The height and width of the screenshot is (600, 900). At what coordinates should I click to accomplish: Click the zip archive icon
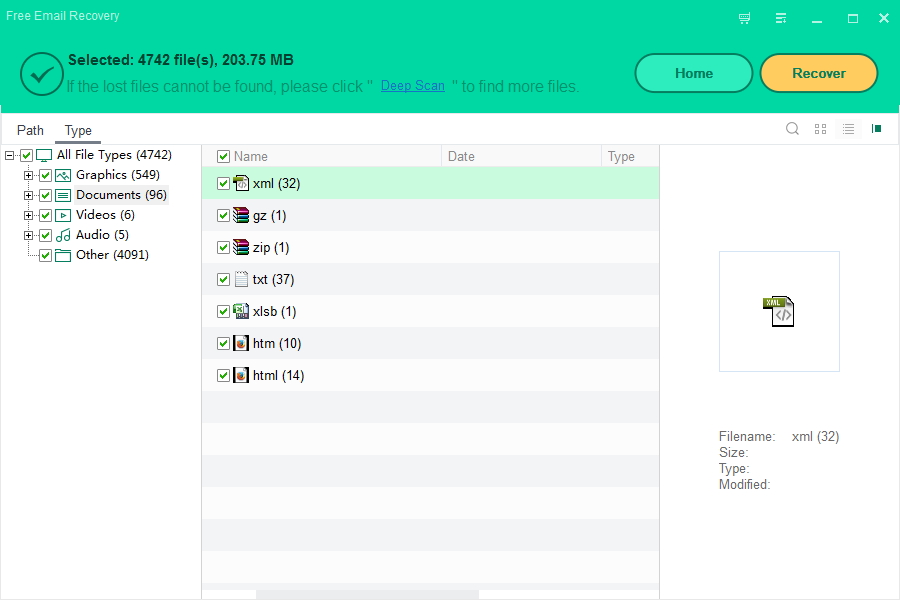(241, 247)
